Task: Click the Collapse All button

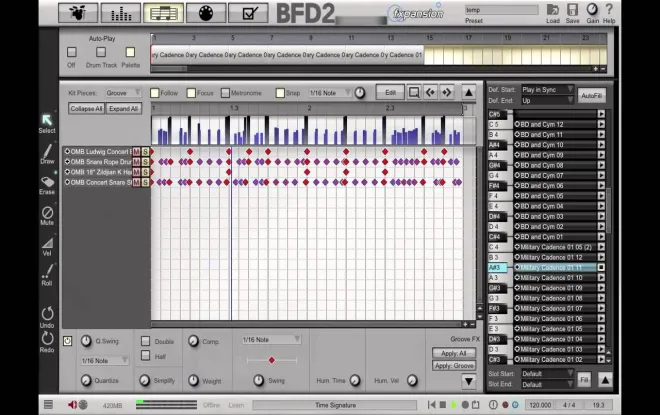Action: tap(86, 109)
